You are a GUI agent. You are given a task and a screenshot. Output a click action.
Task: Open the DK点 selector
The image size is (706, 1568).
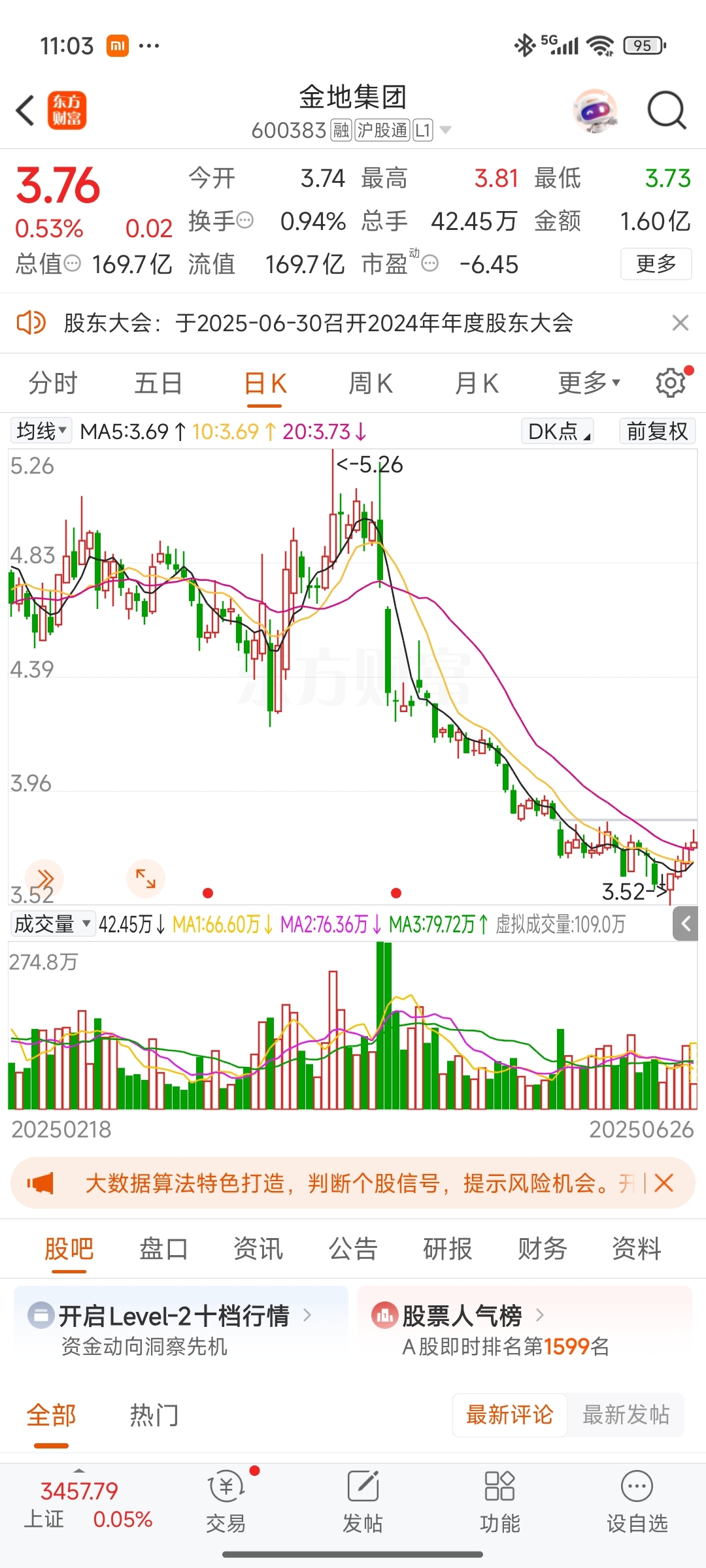[x=558, y=431]
